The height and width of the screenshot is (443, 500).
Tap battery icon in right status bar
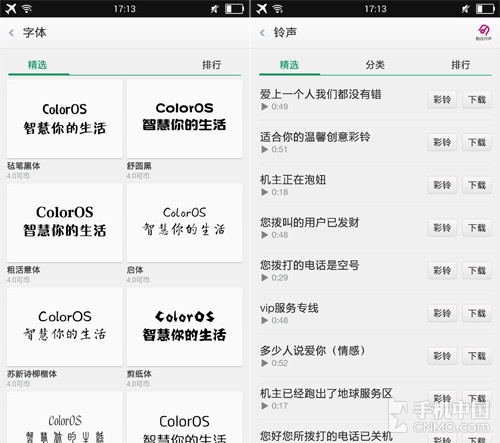click(x=485, y=9)
